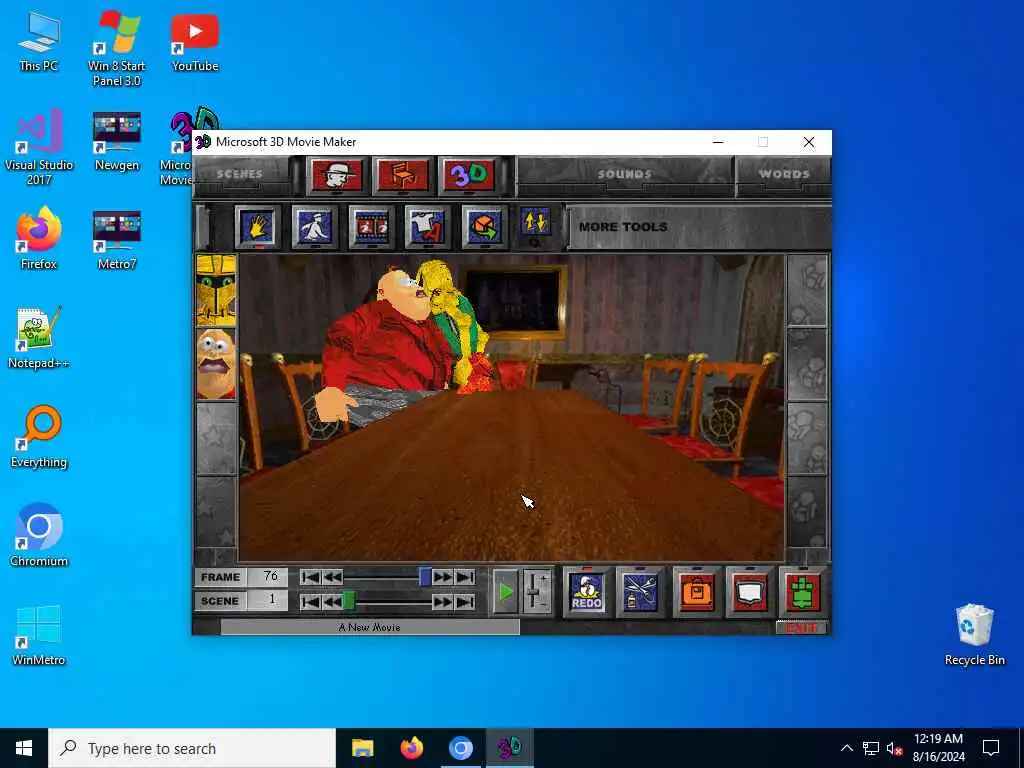Image resolution: width=1024 pixels, height=768 pixels.
Task: Open the Chromium desktop shortcut
Action: 39,536
